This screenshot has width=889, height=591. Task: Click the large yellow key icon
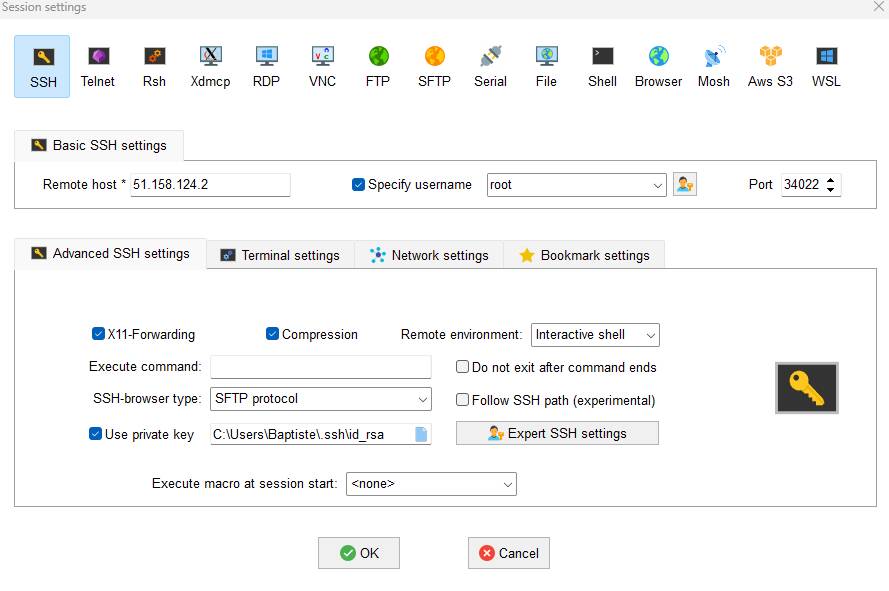(806, 388)
